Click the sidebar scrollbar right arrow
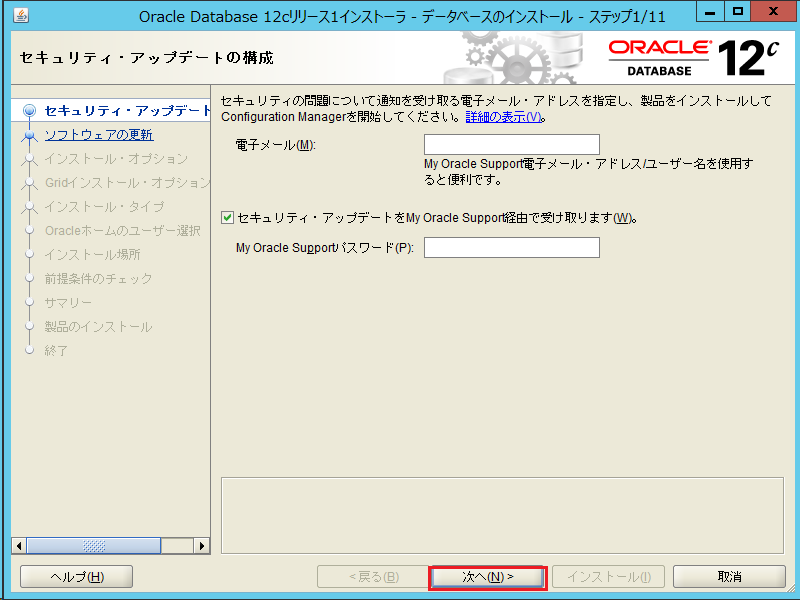This screenshot has height=600, width=800. coord(202,545)
